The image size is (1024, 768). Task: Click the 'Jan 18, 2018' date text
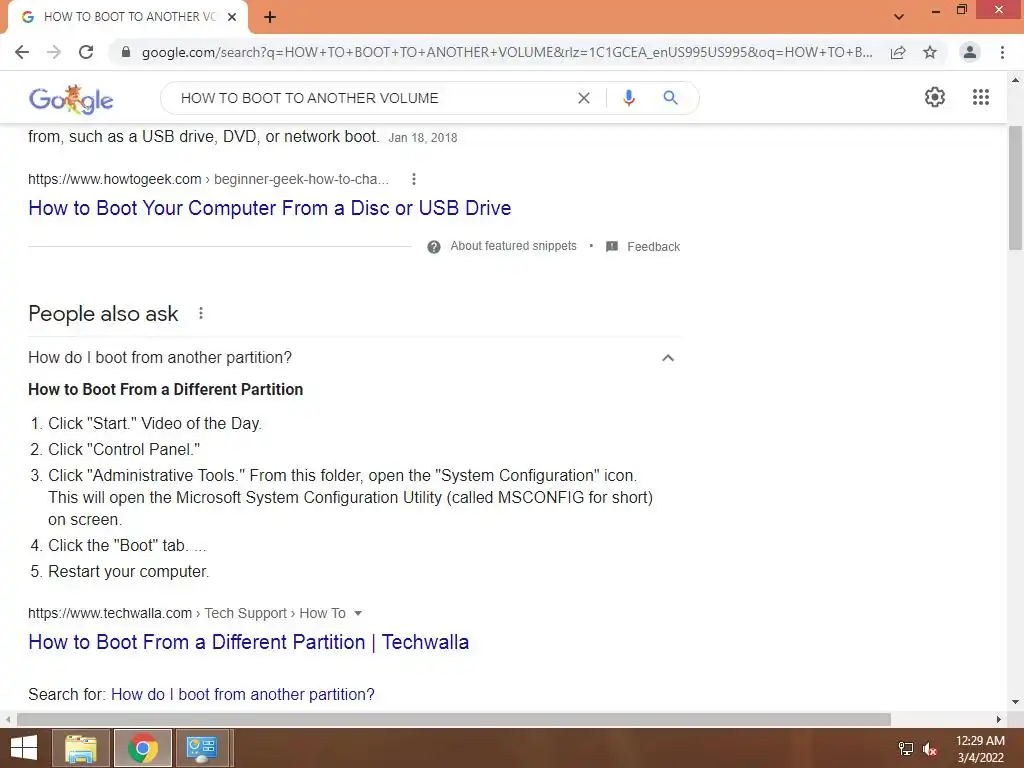423,138
